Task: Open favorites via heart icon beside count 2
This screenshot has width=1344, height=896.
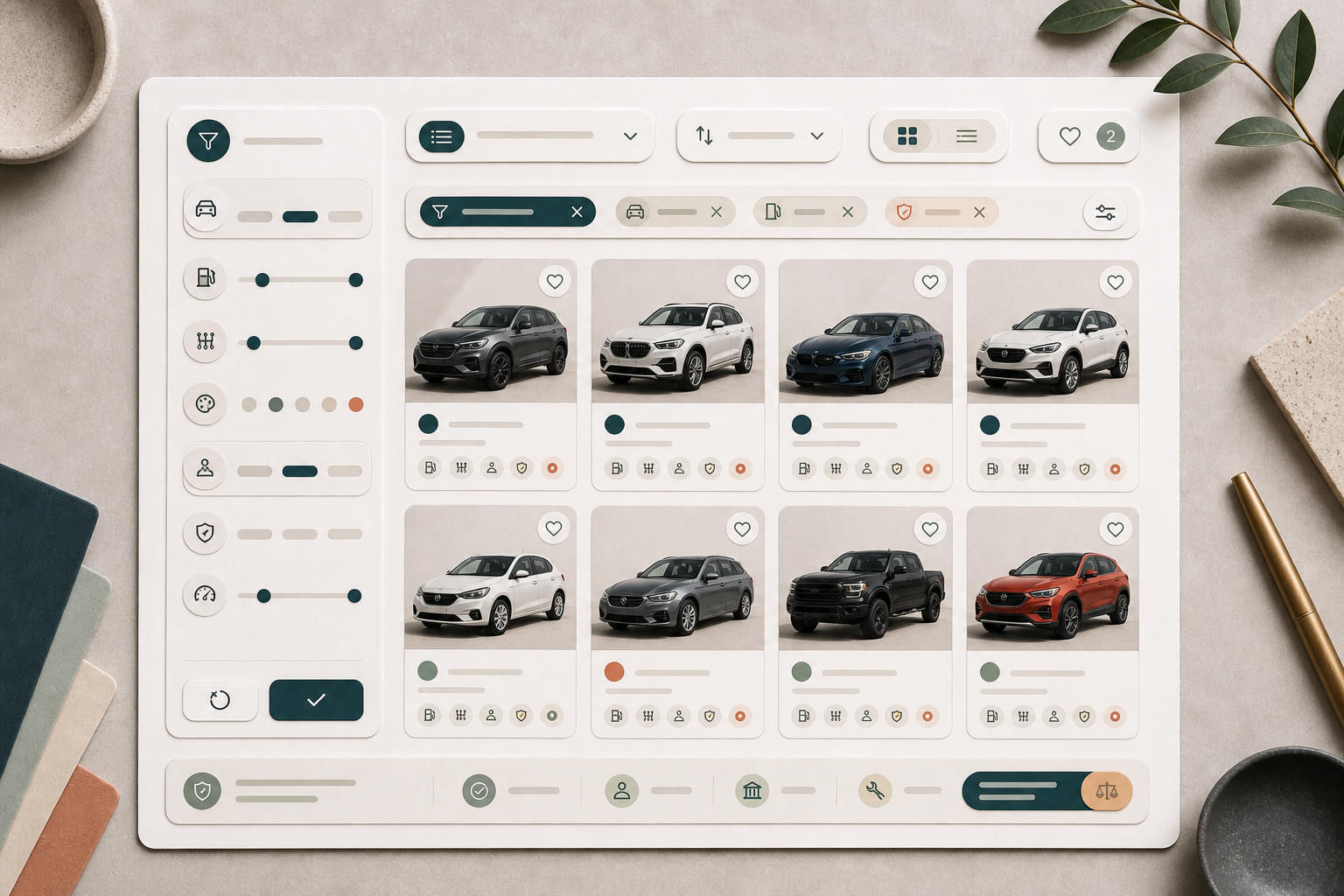Action: pos(1069,136)
